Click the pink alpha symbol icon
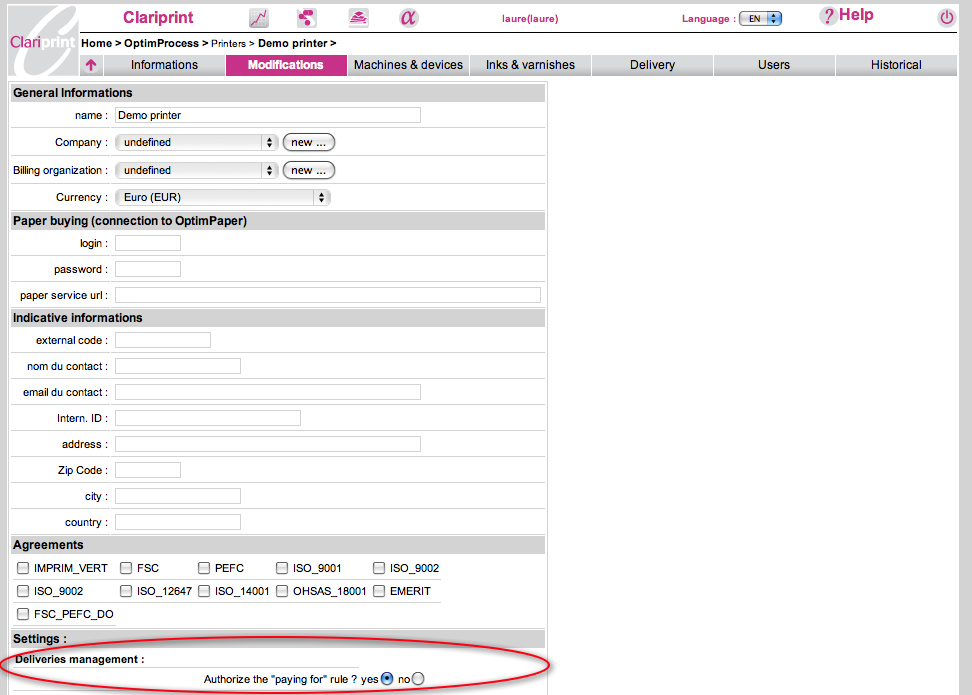Viewport: 972px width, 695px height. click(x=408, y=18)
